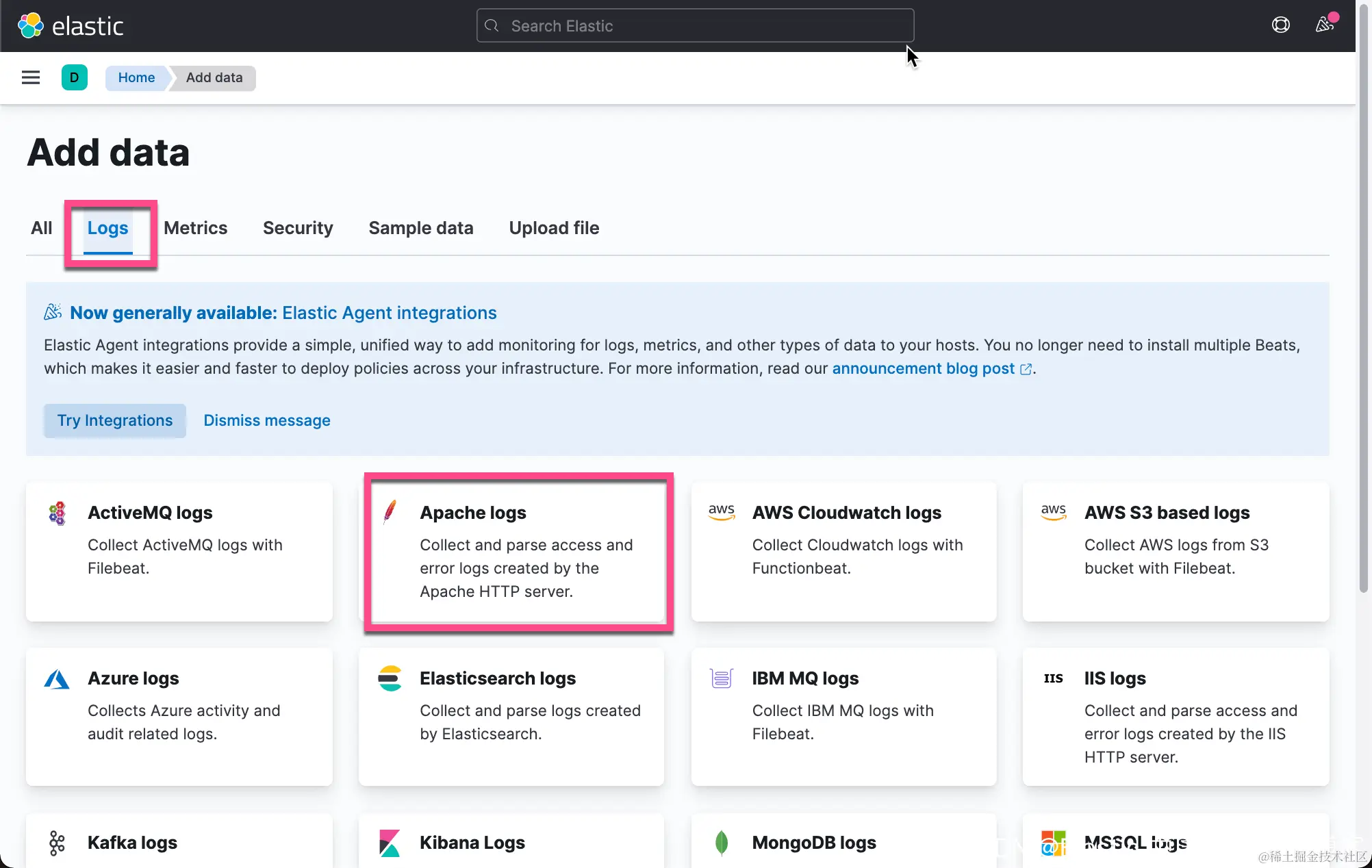Go to Home breadcrumb
This screenshot has width=1372, height=868.
click(136, 77)
